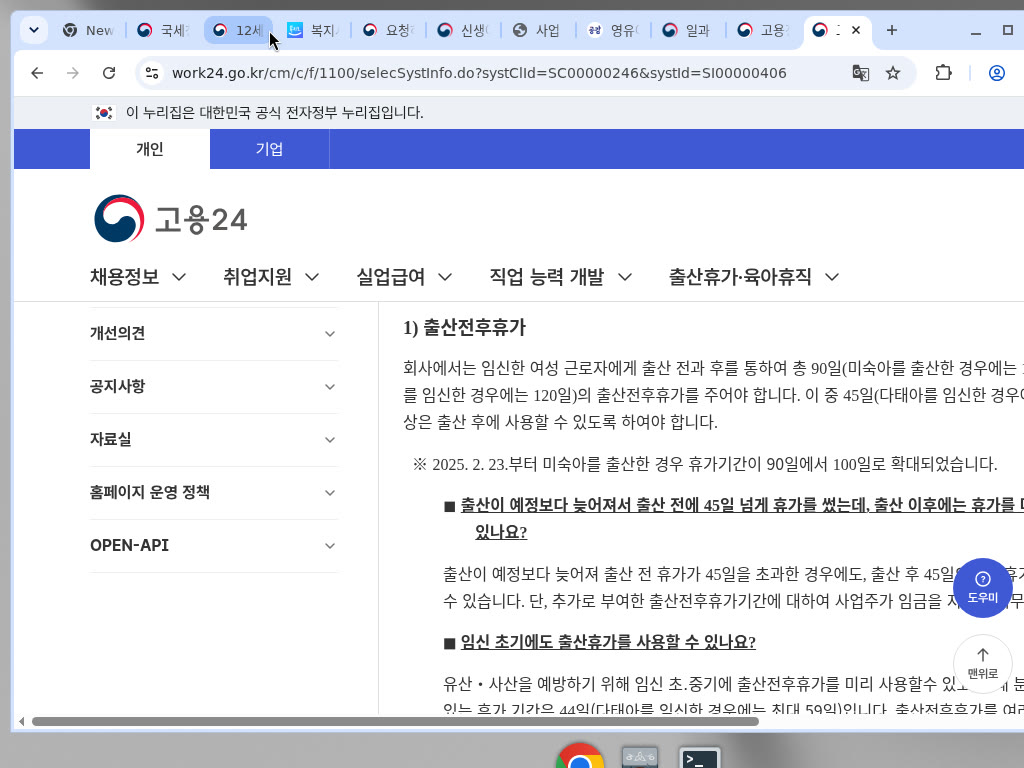Click the official e-government notice text

(x=274, y=113)
